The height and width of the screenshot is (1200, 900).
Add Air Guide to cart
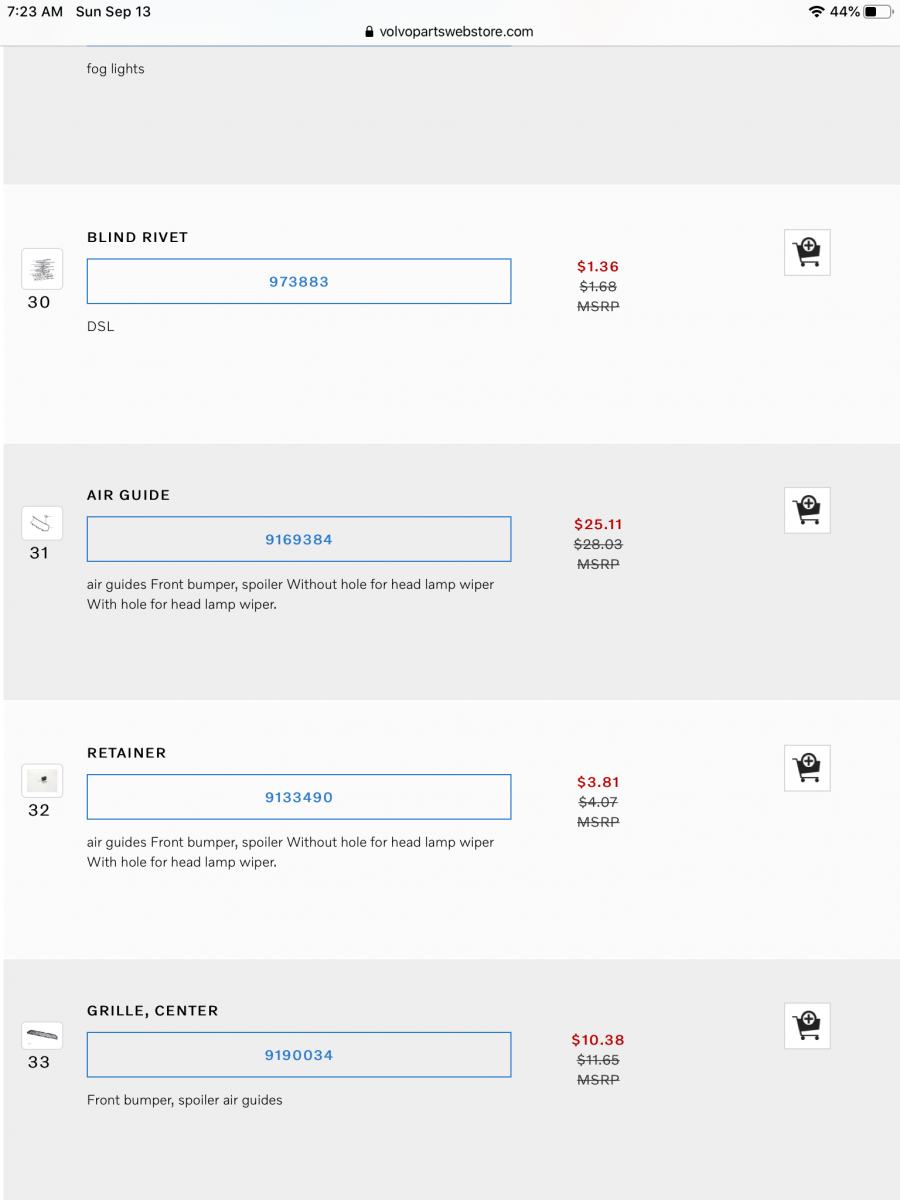(807, 510)
